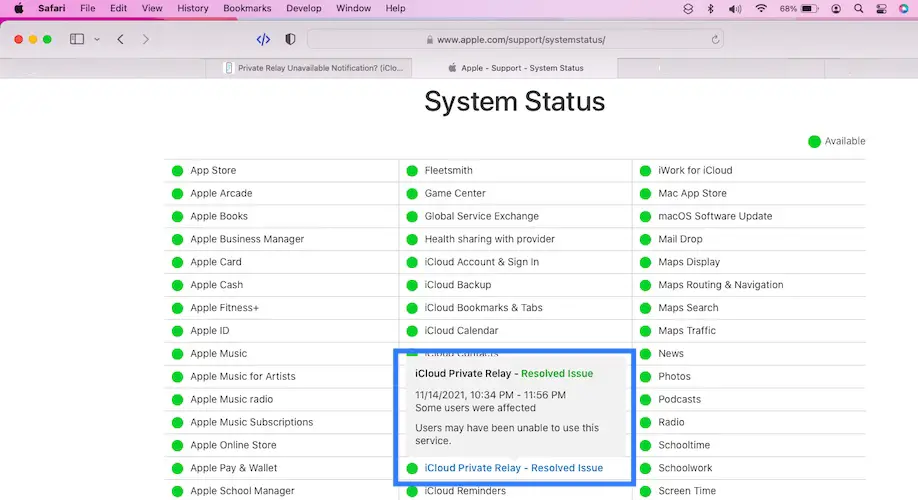Go back with the back arrow
The height and width of the screenshot is (500, 918).
(121, 39)
